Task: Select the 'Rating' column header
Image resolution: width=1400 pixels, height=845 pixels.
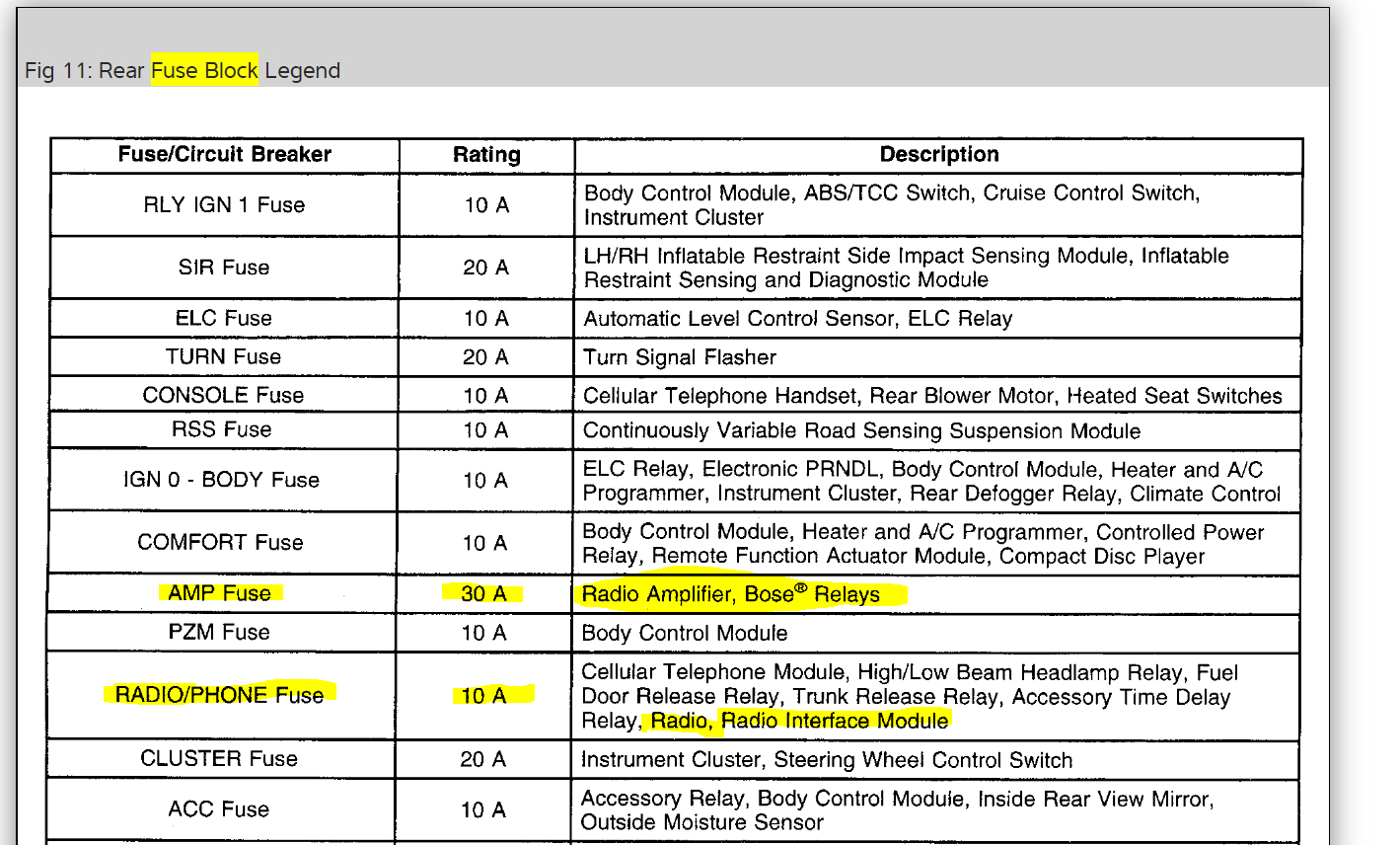Action: 486,154
